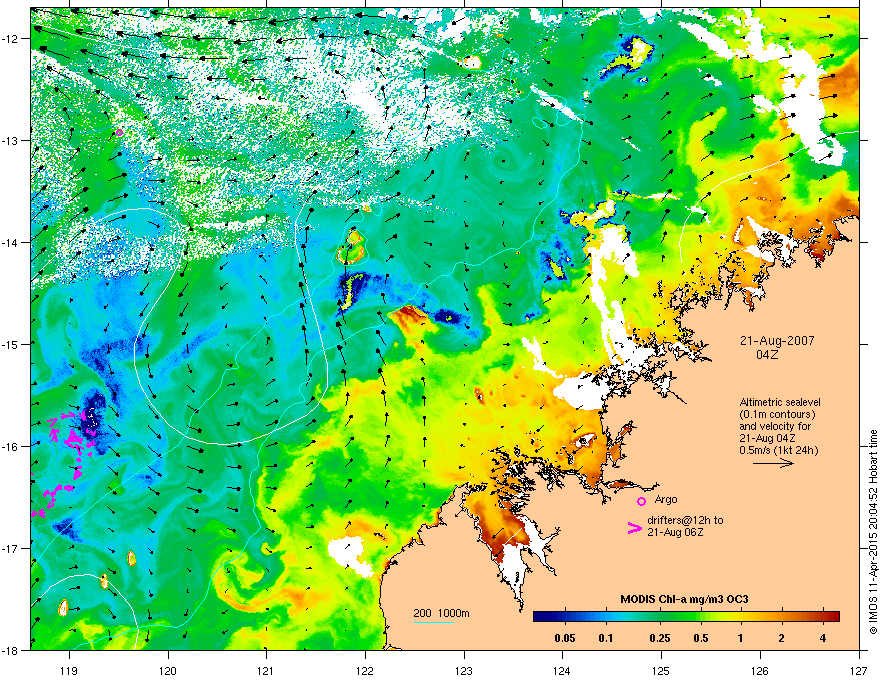Click longitude axis label 125
The image size is (880, 680).
click(661, 670)
